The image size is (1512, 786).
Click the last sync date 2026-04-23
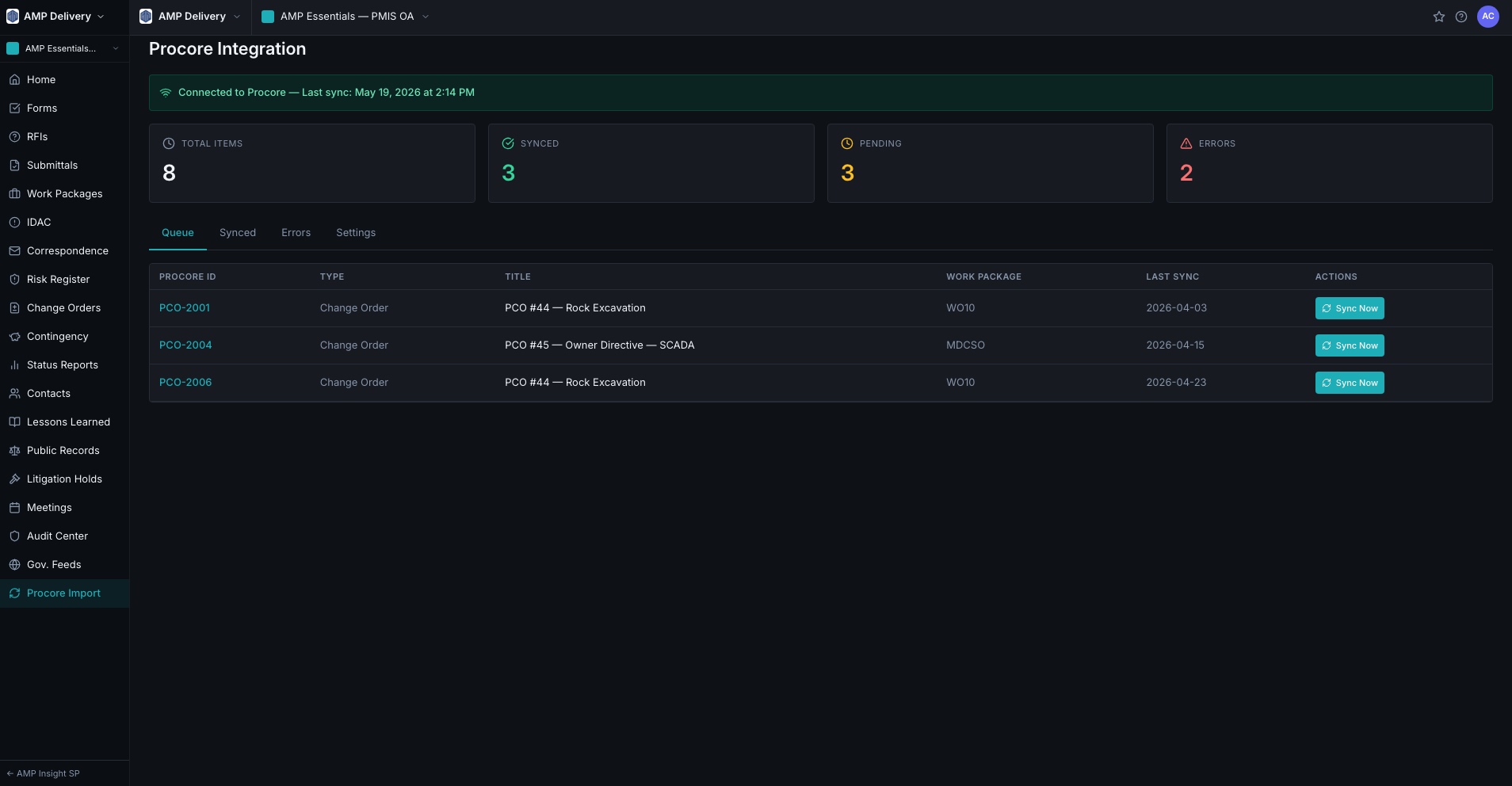1176,383
